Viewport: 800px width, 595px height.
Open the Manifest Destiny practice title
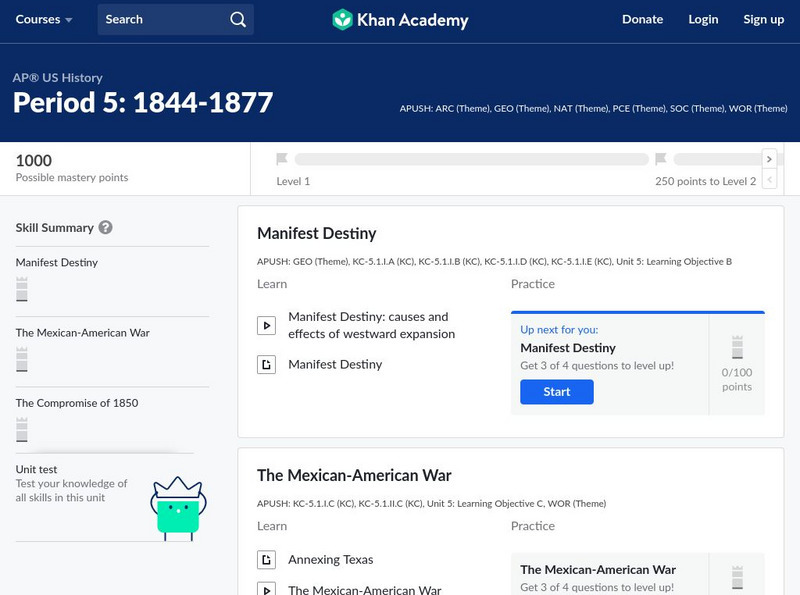(x=568, y=348)
